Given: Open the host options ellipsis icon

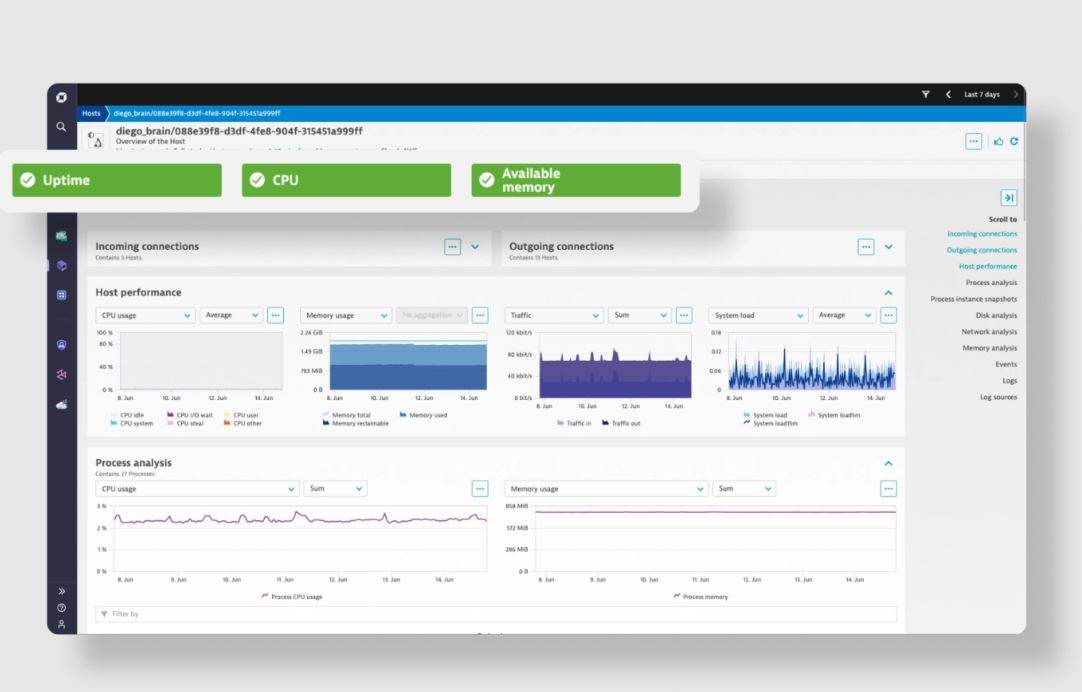Looking at the screenshot, I should [974, 141].
